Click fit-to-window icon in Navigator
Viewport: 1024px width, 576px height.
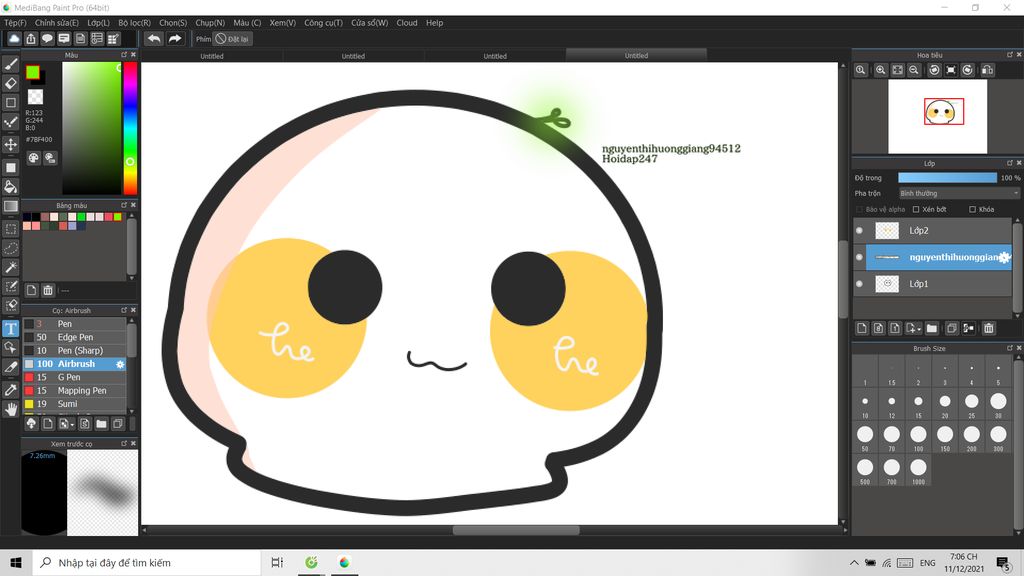click(897, 70)
